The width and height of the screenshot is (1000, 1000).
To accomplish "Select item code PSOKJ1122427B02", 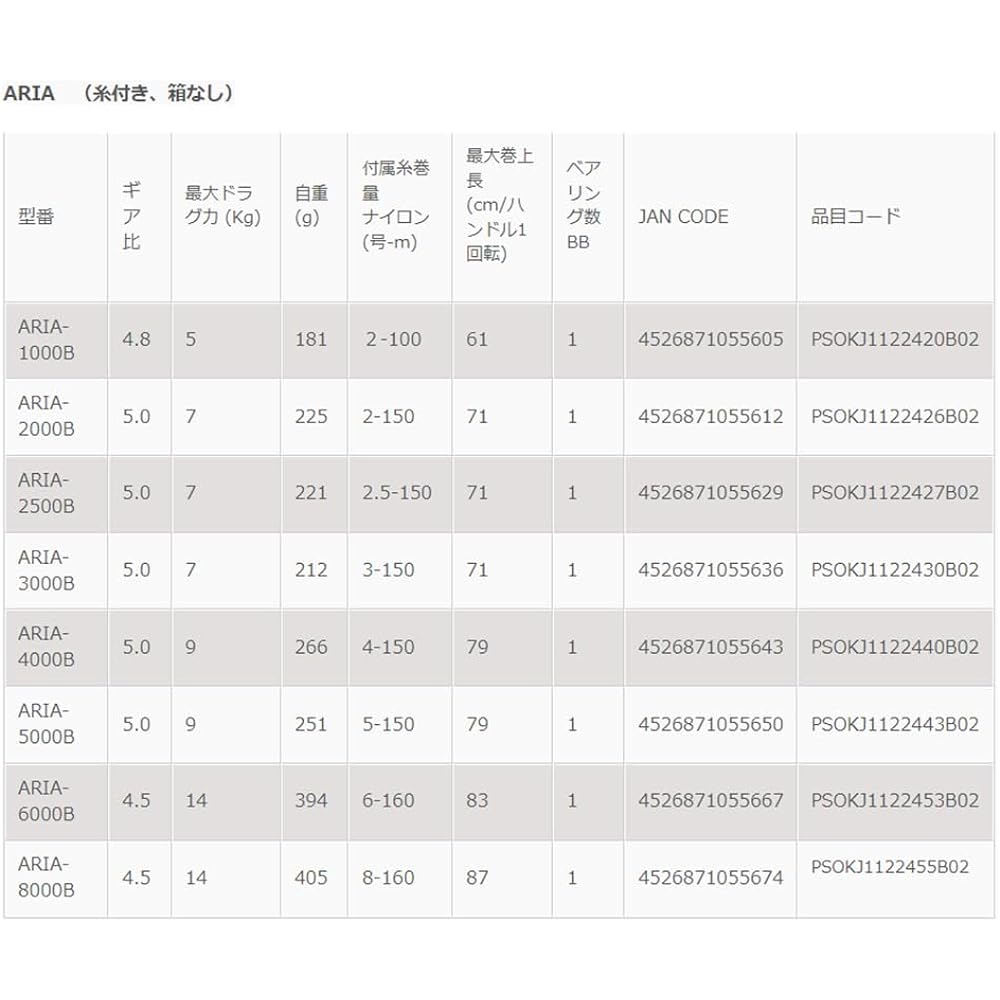I will (895, 493).
